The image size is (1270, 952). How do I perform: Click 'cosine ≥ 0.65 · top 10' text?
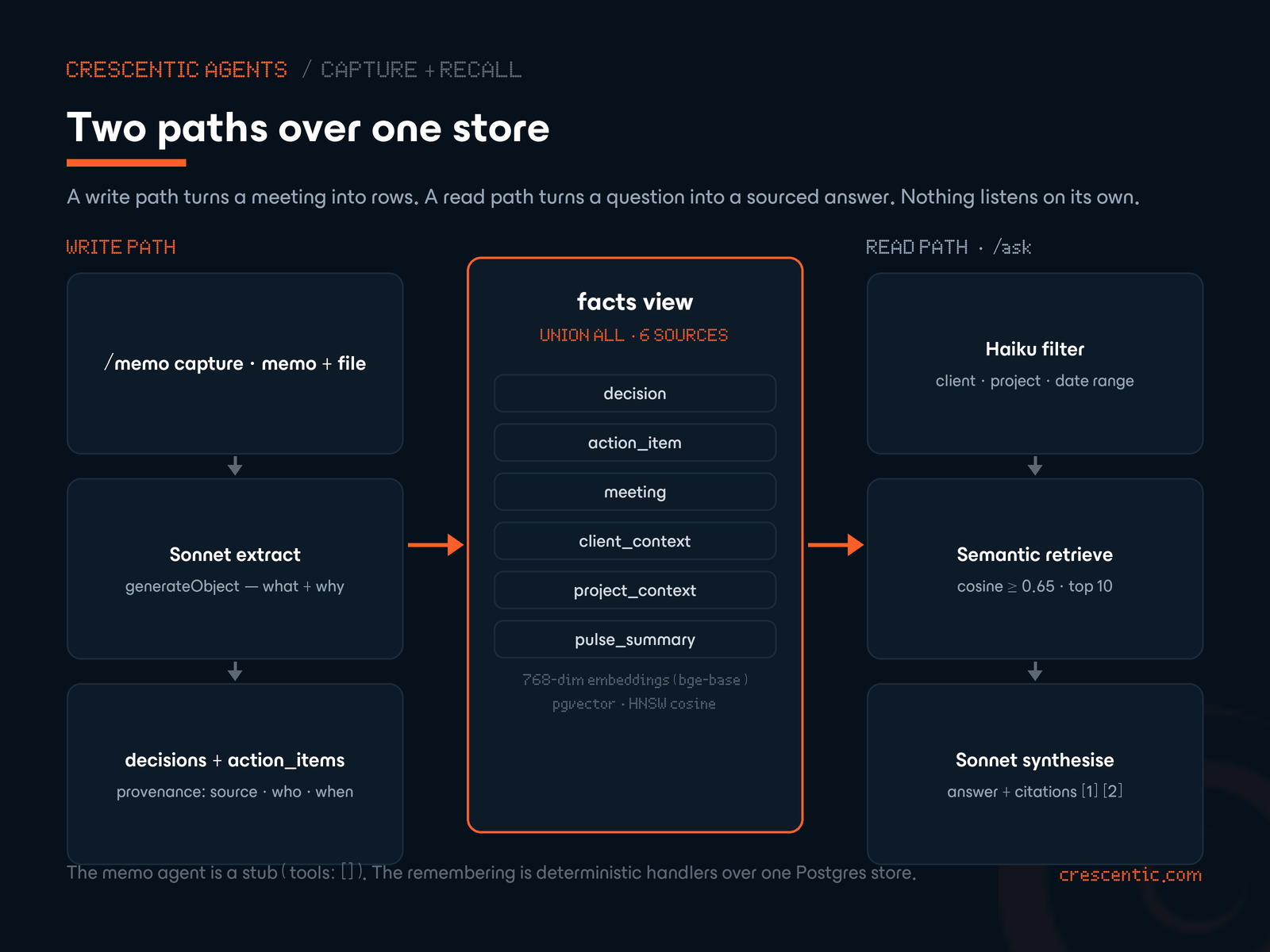pyautogui.click(x=1035, y=586)
